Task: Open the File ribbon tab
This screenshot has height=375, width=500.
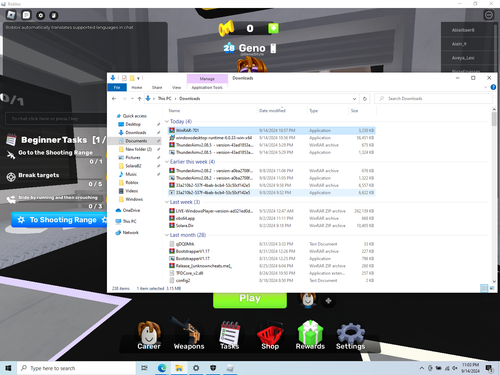Action: tap(117, 87)
